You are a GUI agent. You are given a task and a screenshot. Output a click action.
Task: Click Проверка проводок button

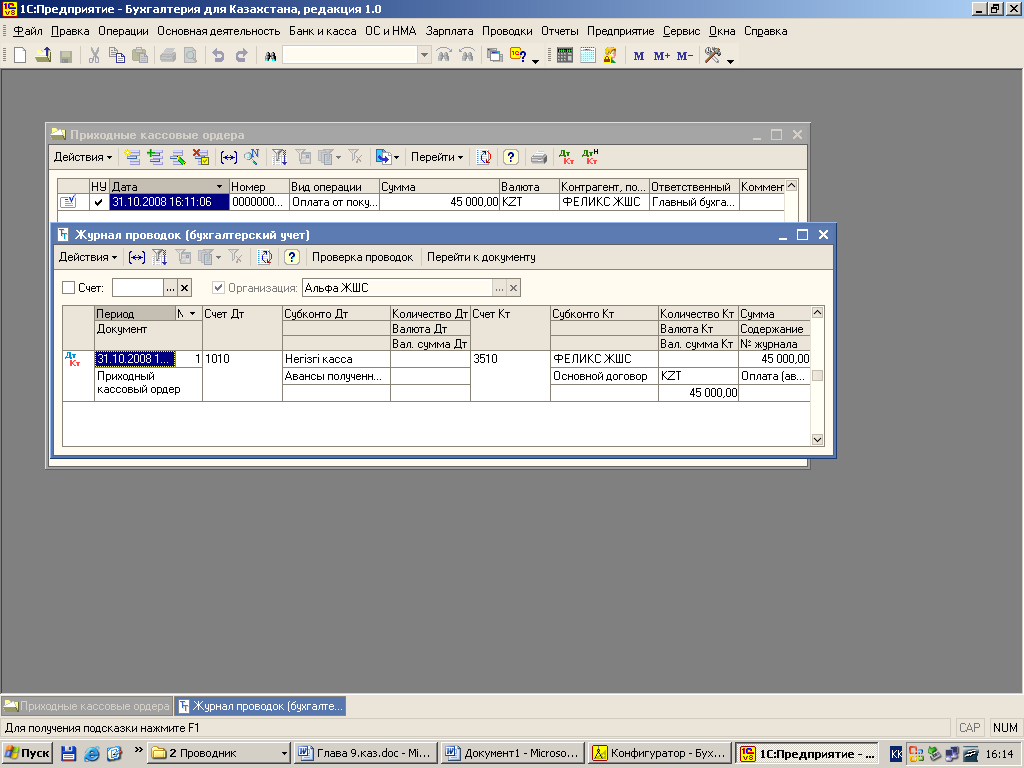click(362, 257)
